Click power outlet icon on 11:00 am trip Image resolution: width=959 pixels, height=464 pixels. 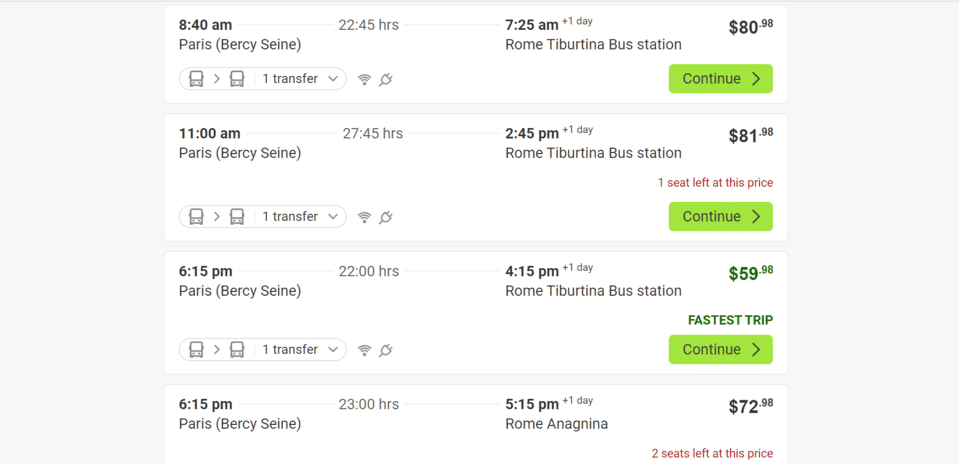coord(386,217)
